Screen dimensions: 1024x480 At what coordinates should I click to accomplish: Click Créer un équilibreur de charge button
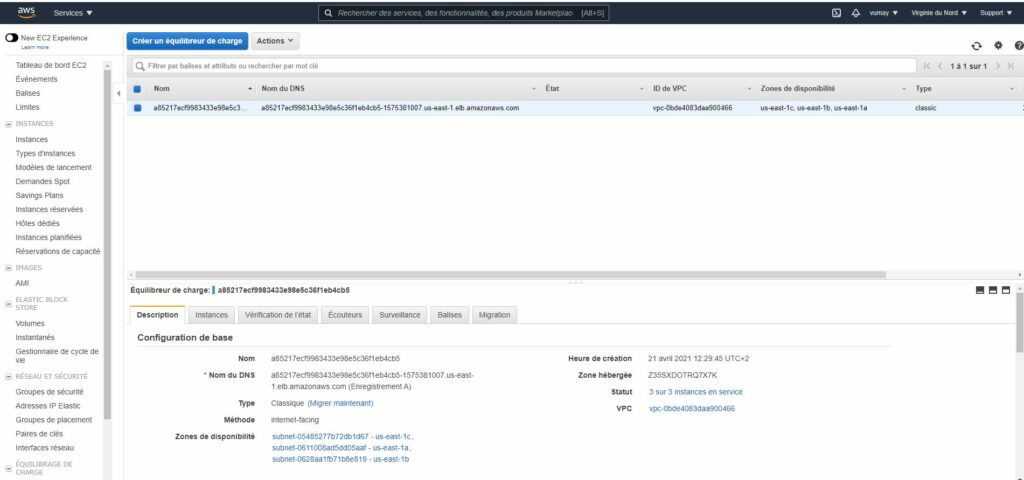tap(187, 41)
